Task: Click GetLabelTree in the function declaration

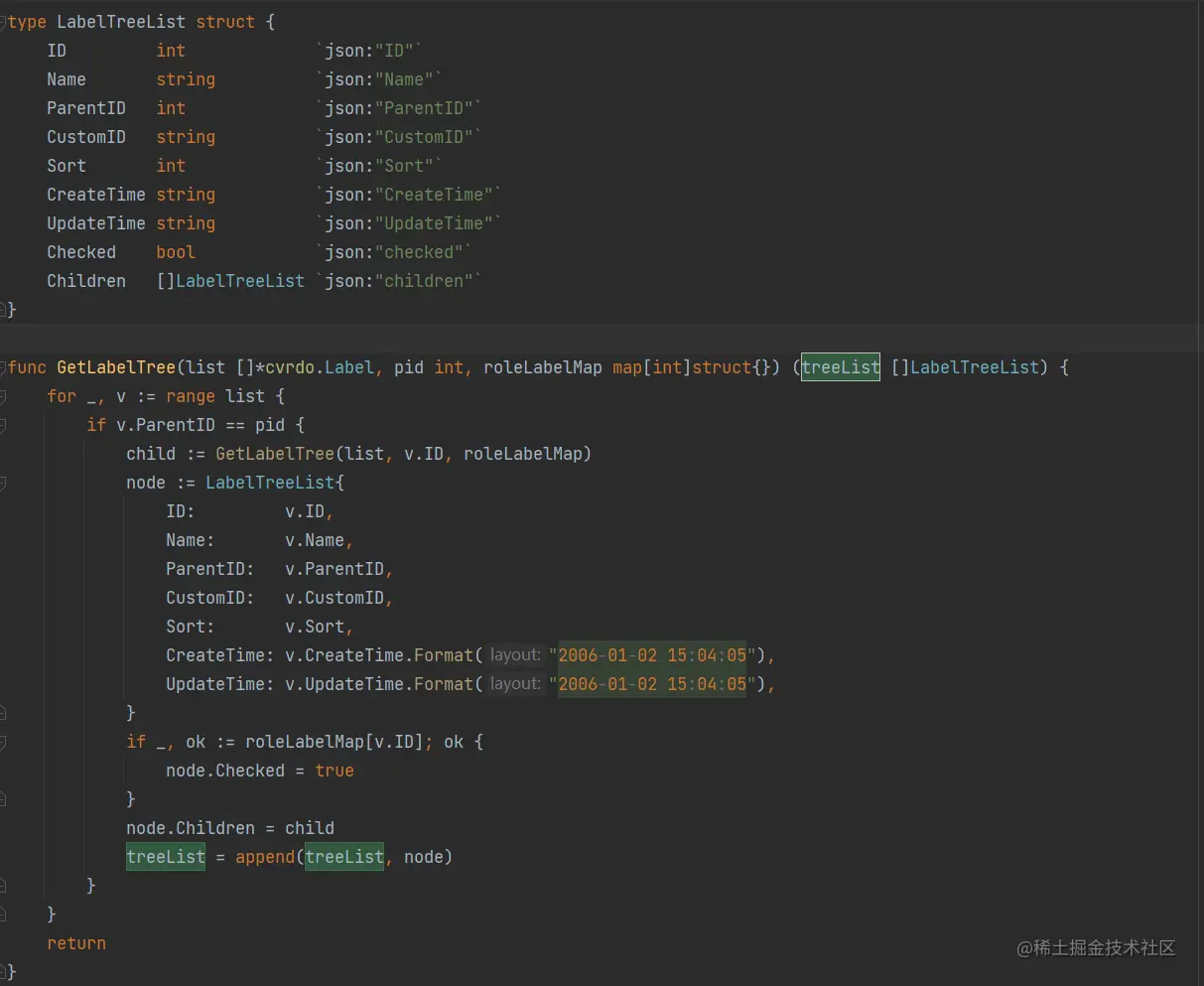Action: pos(116,367)
